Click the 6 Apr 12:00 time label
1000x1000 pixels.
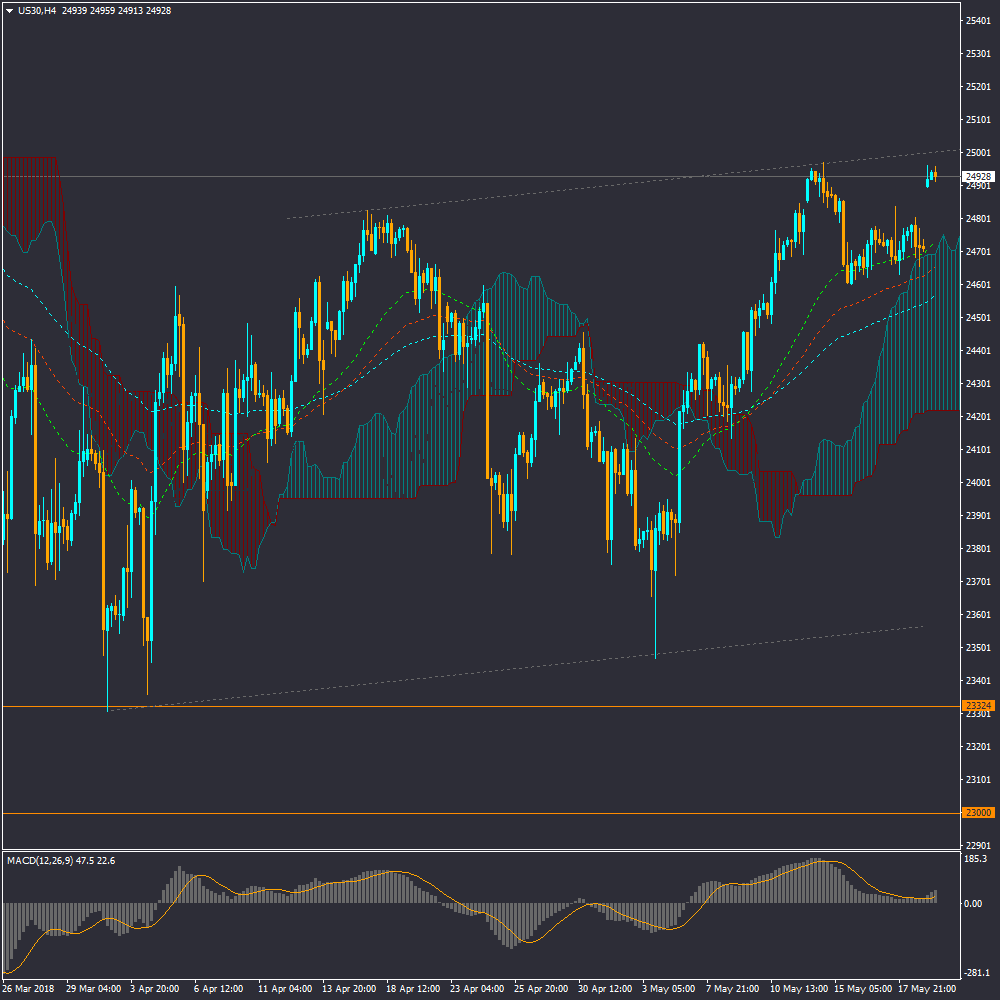[x=220, y=988]
